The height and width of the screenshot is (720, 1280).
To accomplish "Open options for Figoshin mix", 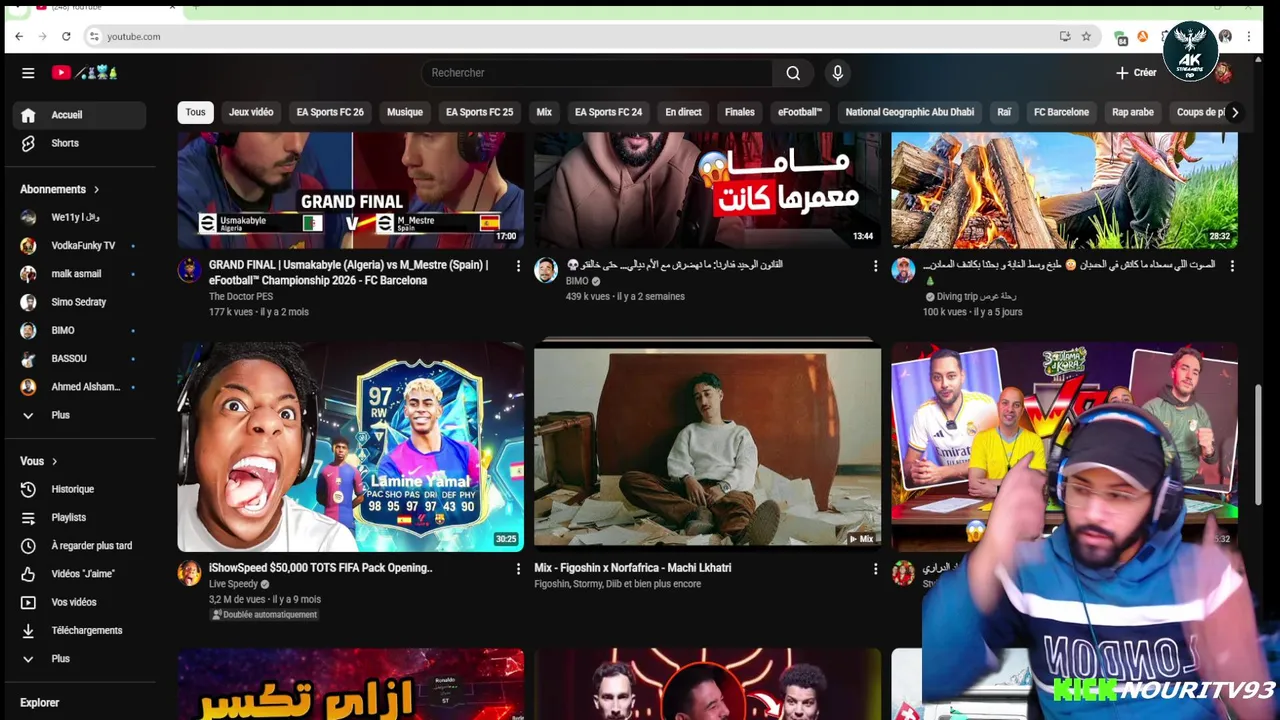I will tap(875, 569).
